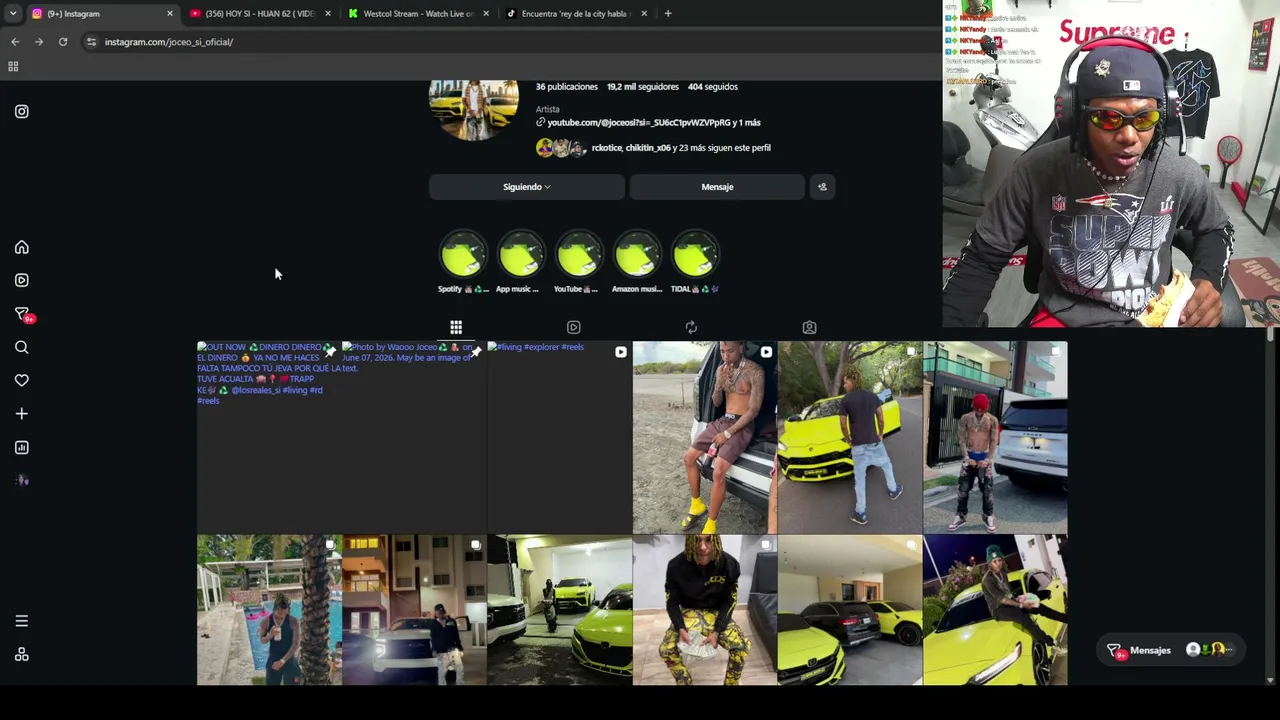Create a new post with plus icon
The width and height of the screenshot is (1280, 720).
(22, 413)
